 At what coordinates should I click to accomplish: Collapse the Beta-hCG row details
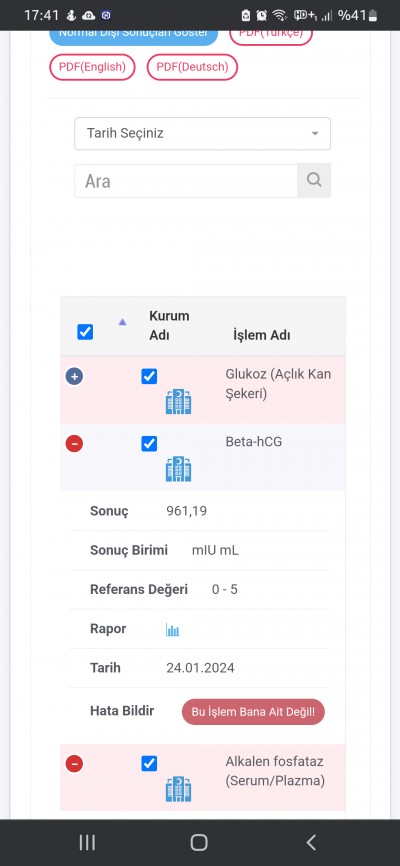(74, 443)
